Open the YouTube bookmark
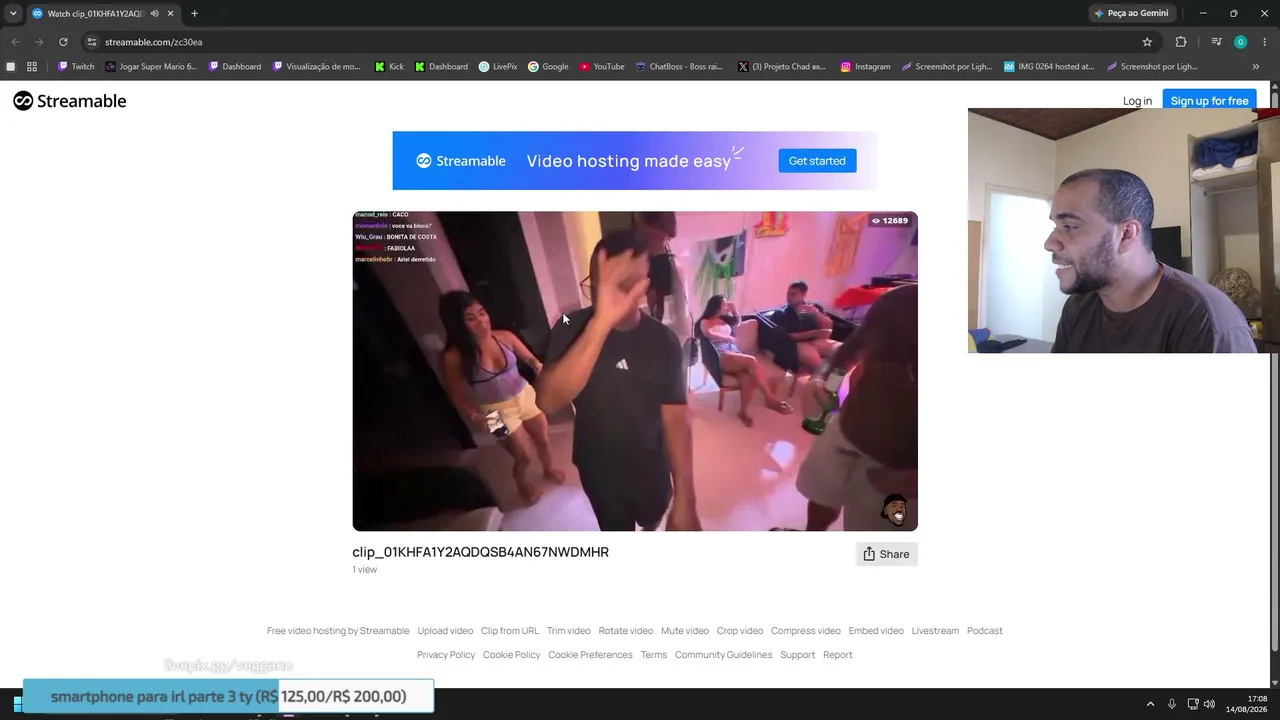The height and width of the screenshot is (720, 1280). [x=602, y=67]
